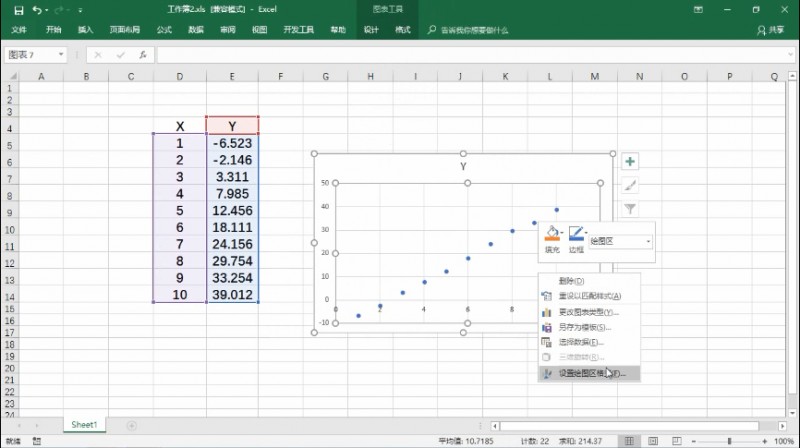
Task: Open chart tools 设计 (Design) tab
Action: [371, 30]
